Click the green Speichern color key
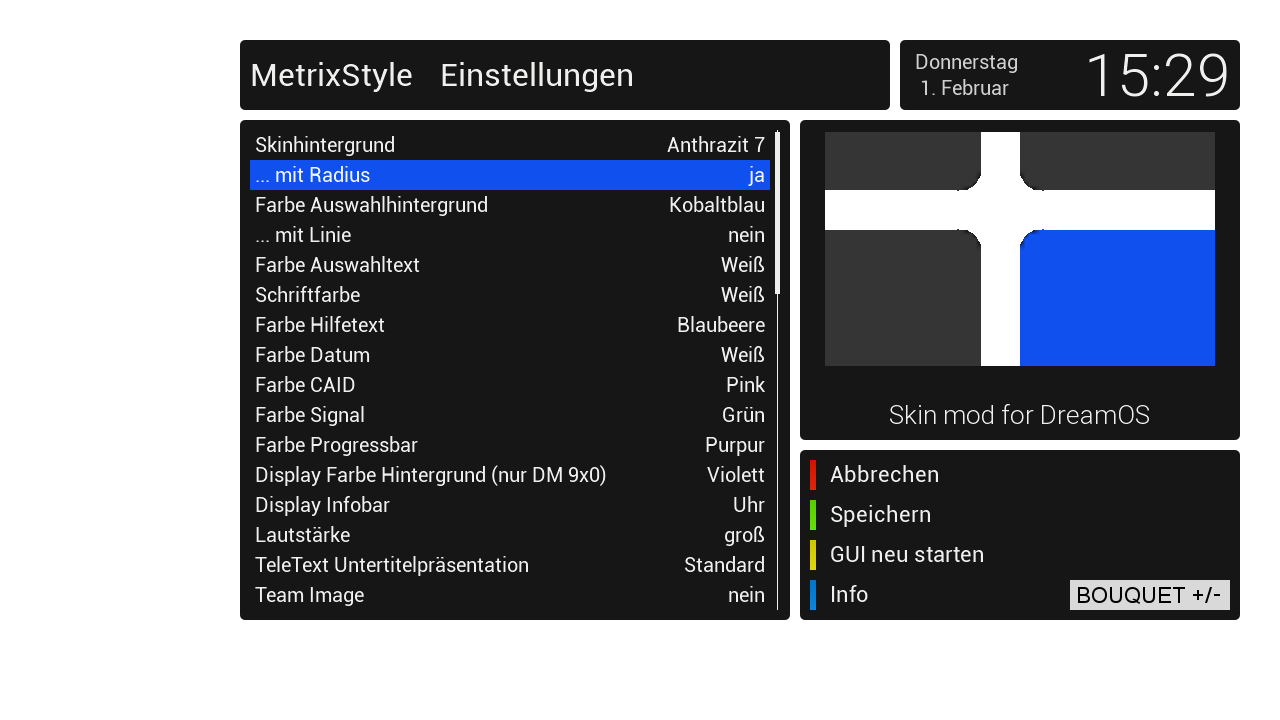The width and height of the screenshot is (1280, 720). tap(813, 515)
